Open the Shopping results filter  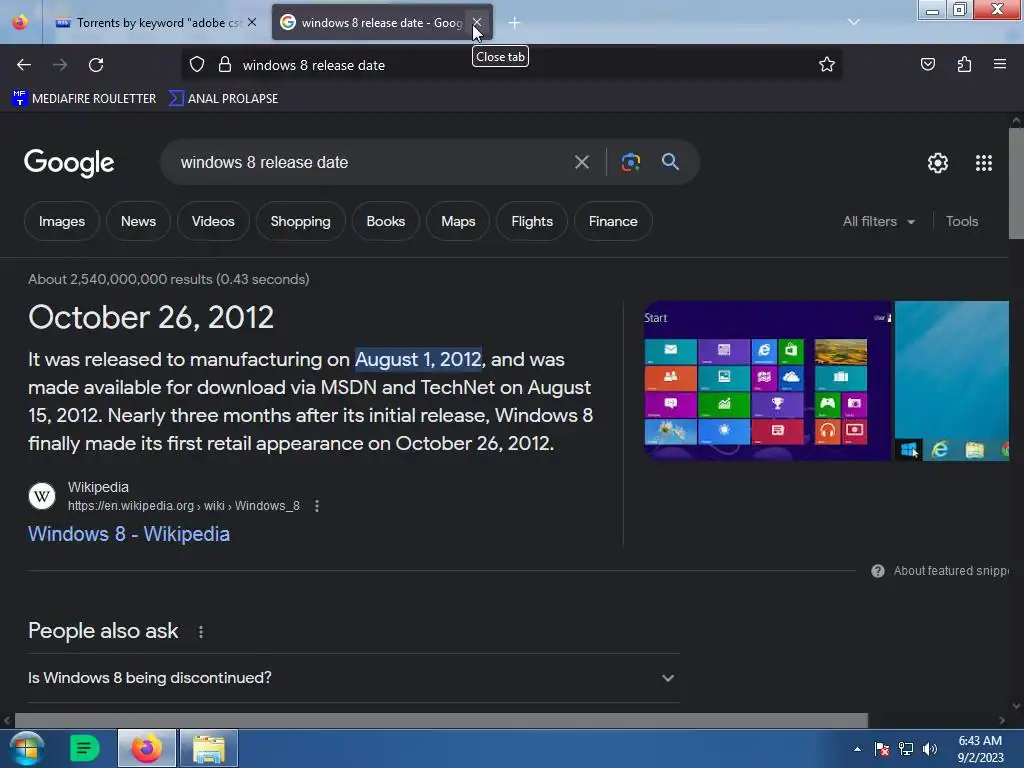tap(300, 221)
